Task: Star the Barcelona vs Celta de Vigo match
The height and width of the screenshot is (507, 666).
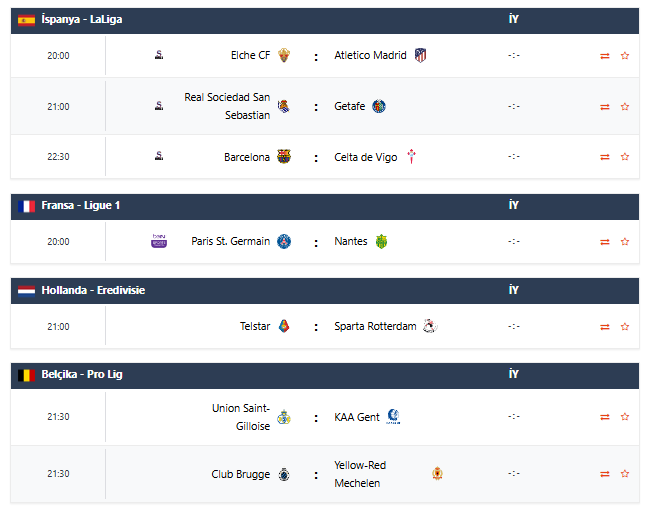Action: pyautogui.click(x=625, y=157)
